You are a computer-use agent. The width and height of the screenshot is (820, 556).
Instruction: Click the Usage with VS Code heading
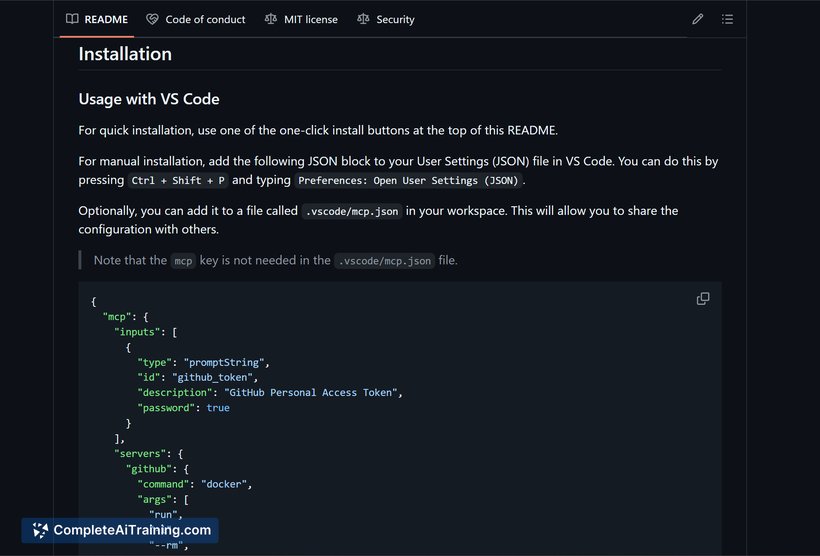149,99
